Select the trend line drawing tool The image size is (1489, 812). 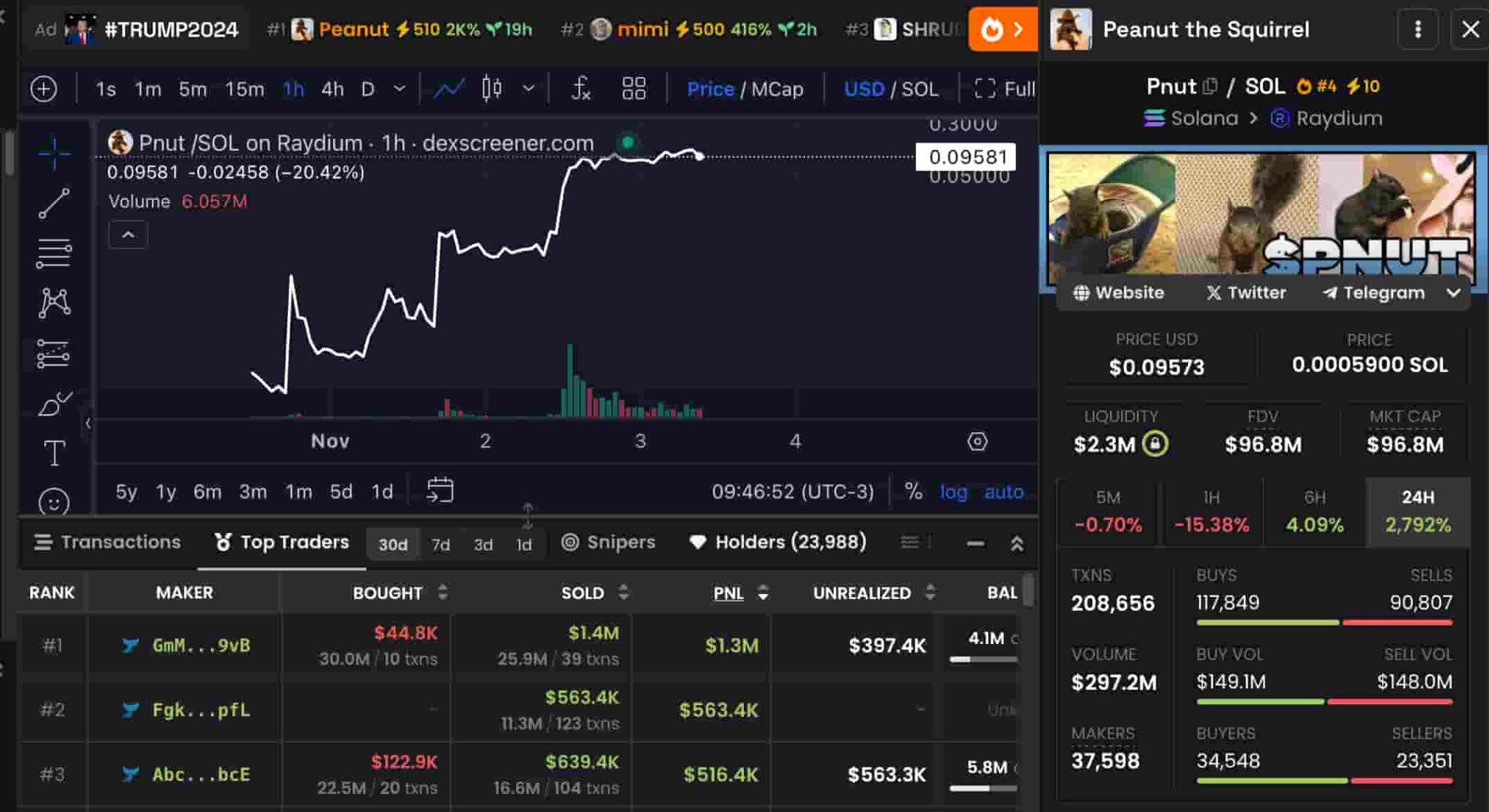coord(55,202)
